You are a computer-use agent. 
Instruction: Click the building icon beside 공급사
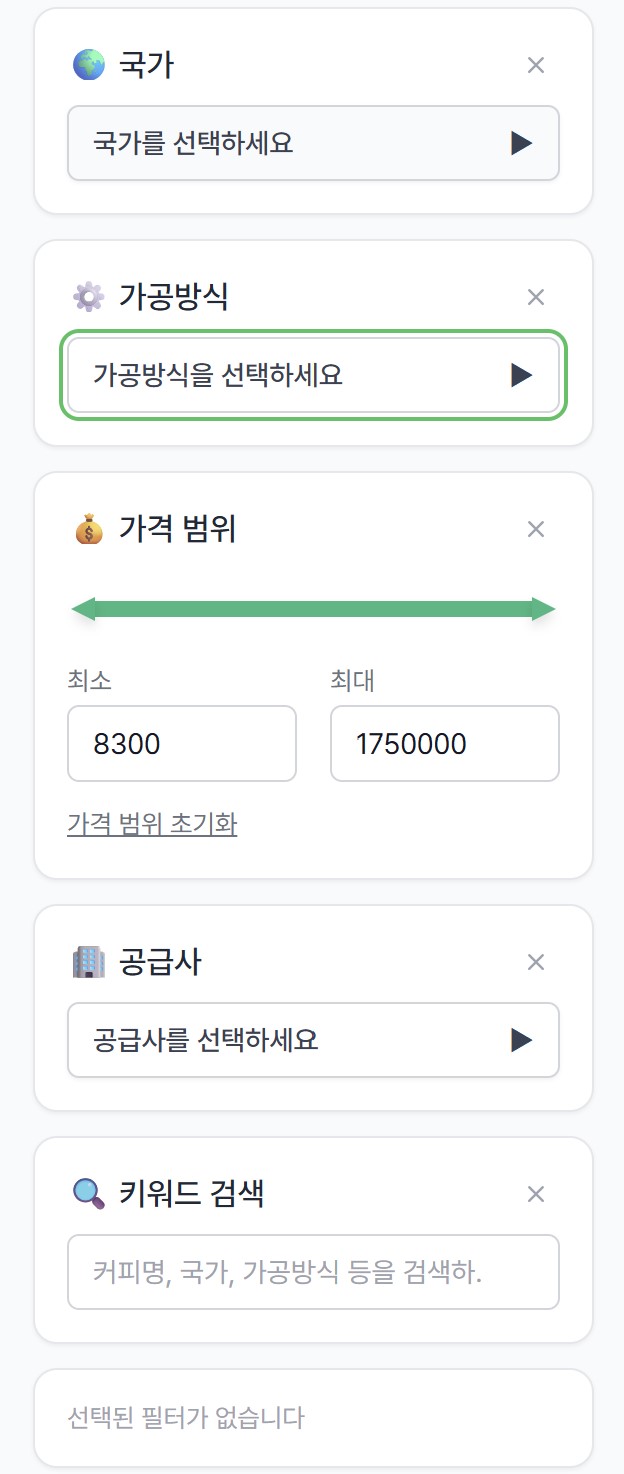coord(90,961)
